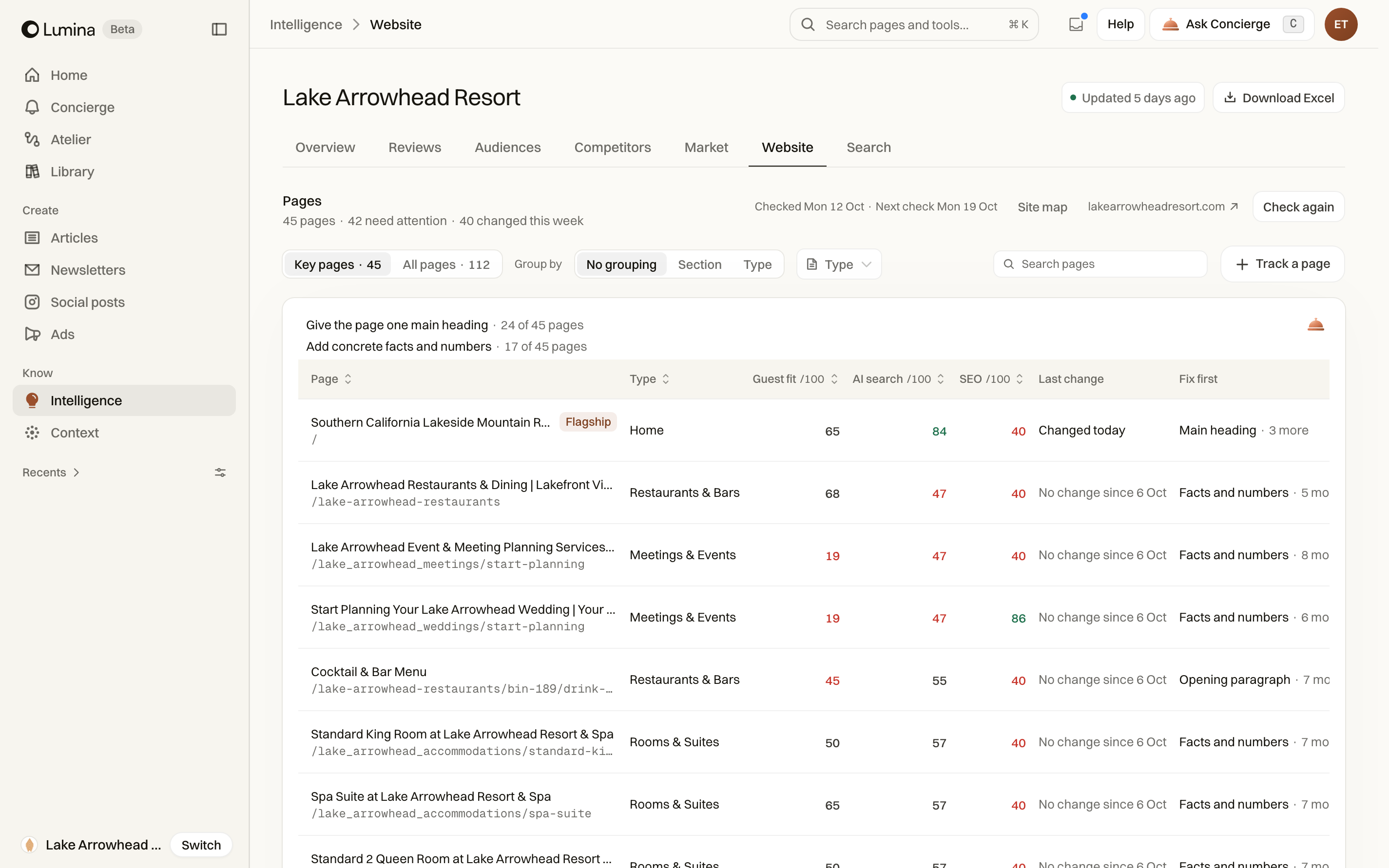Open the notifications inbox icon
1389x868 pixels.
(x=1076, y=24)
